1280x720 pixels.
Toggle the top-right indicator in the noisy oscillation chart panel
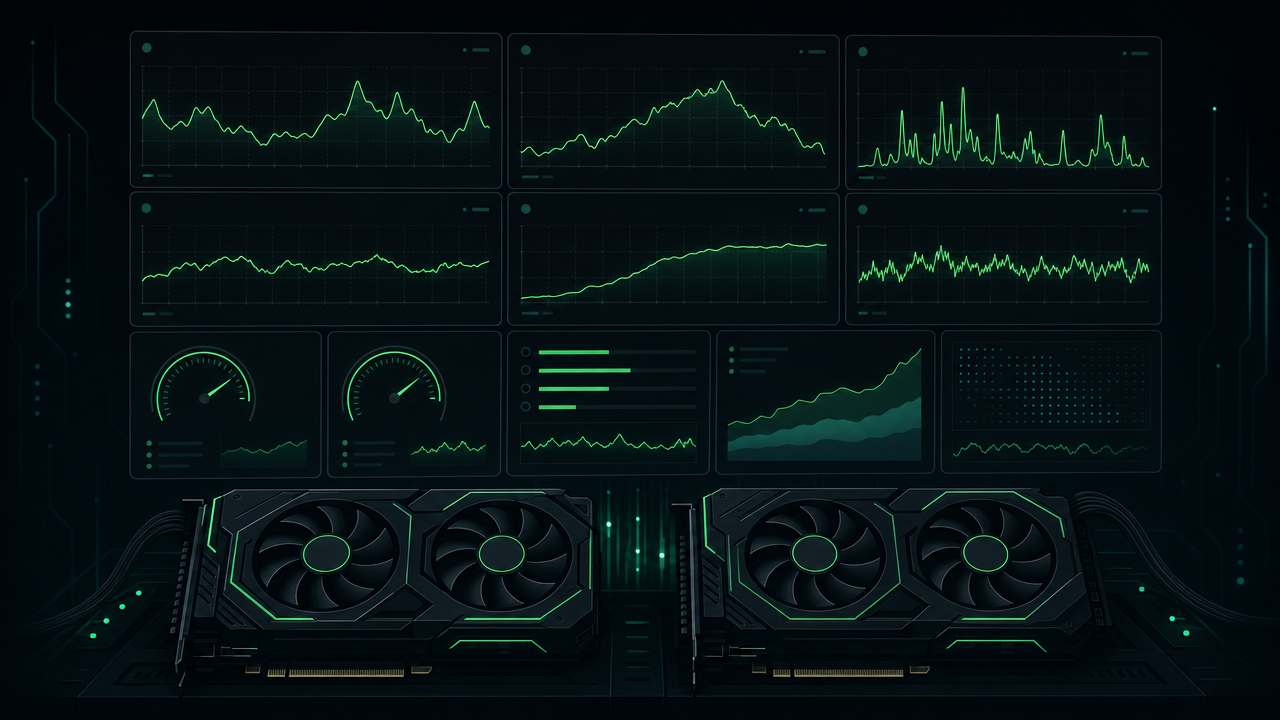[1137, 210]
